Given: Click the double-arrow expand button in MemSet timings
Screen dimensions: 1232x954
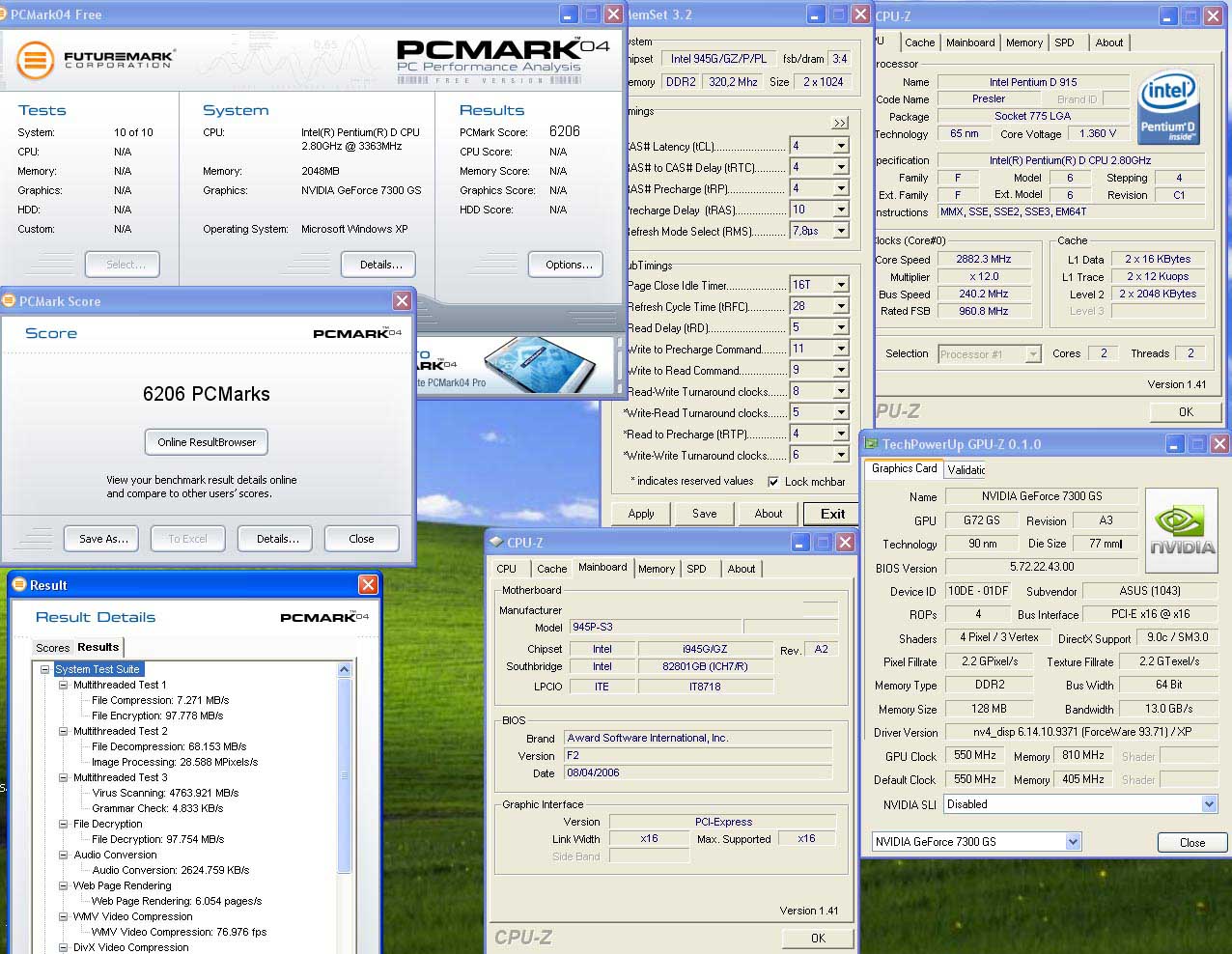Looking at the screenshot, I should 840,123.
